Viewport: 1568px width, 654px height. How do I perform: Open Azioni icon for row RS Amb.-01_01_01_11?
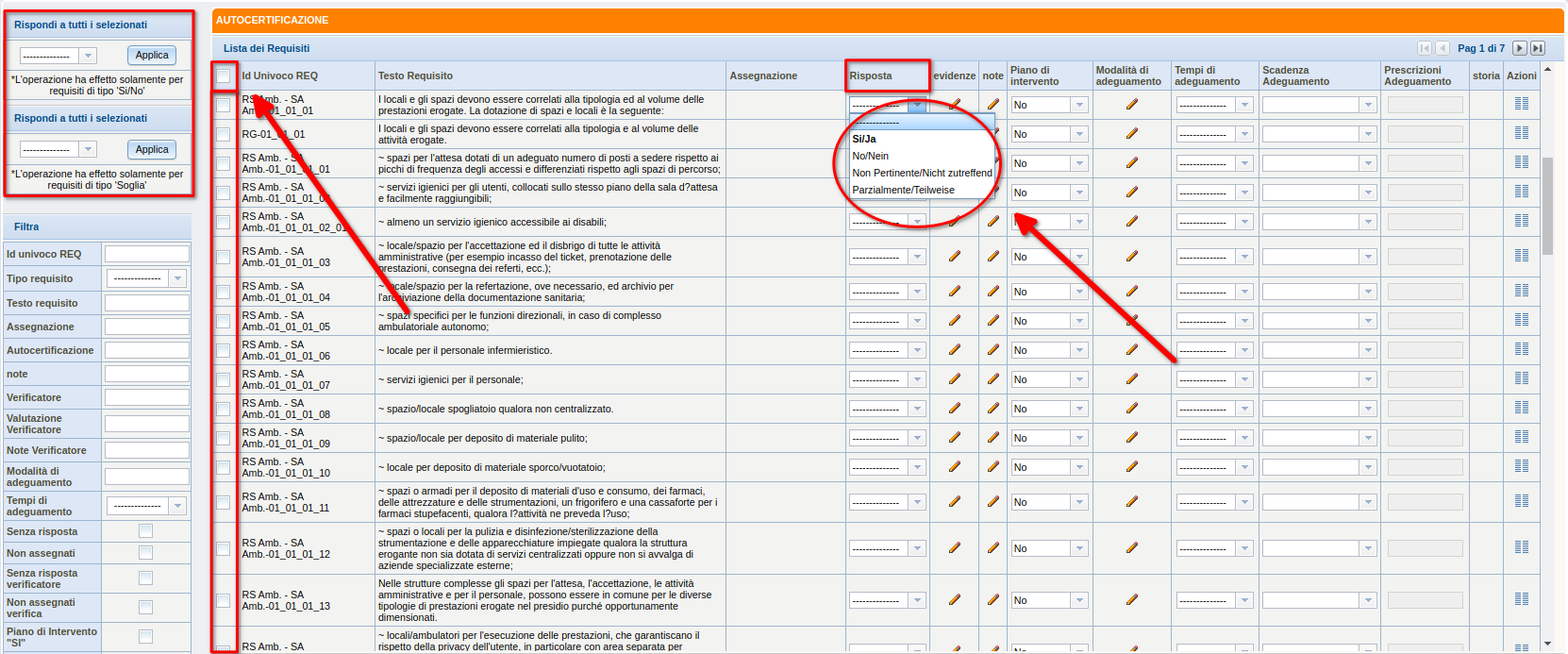coord(1521,501)
